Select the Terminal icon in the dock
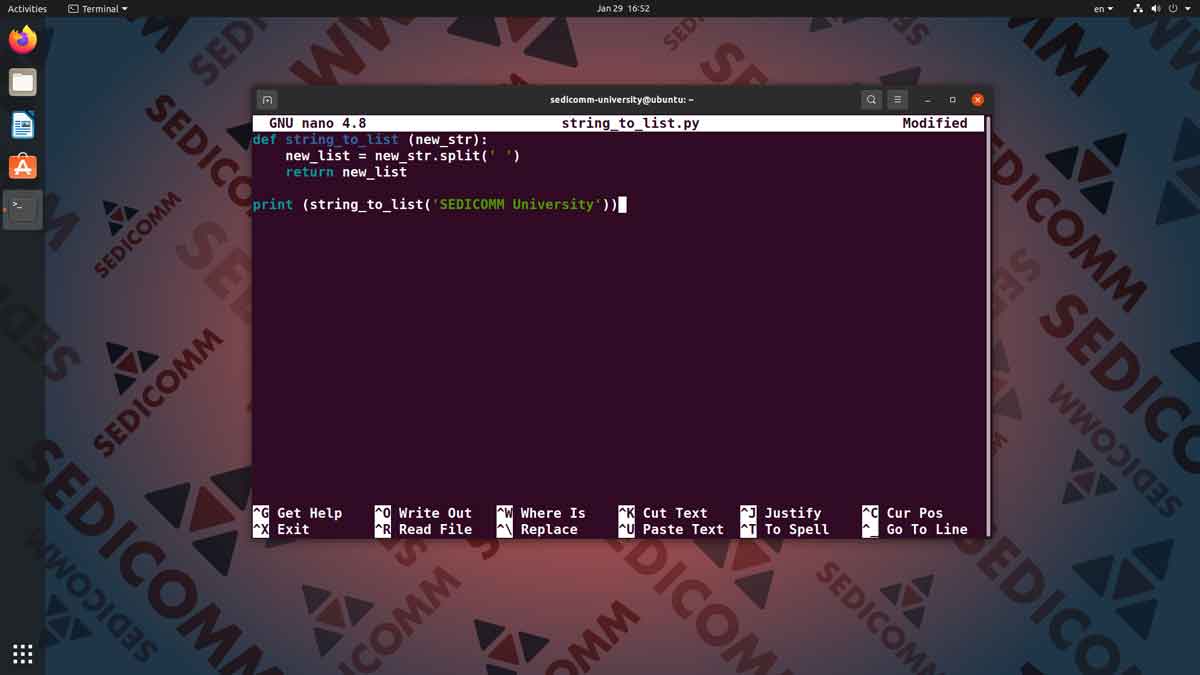 tap(22, 208)
